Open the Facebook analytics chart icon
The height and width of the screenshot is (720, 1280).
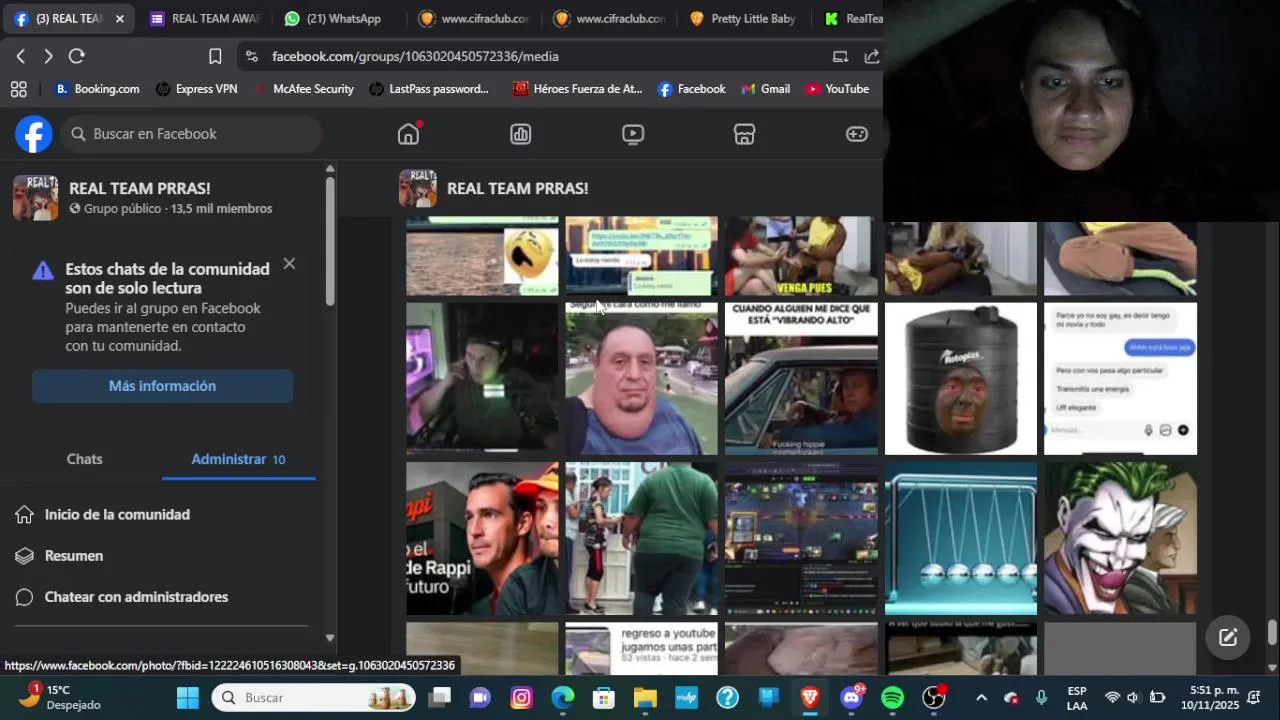click(x=520, y=134)
